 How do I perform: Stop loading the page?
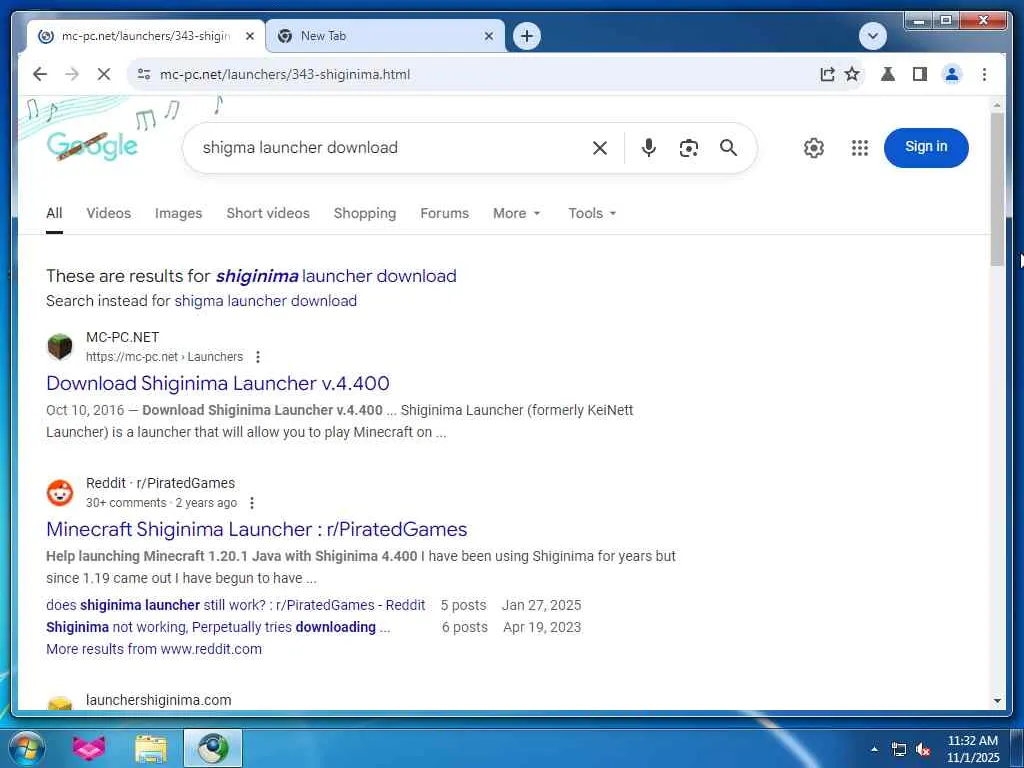click(104, 74)
